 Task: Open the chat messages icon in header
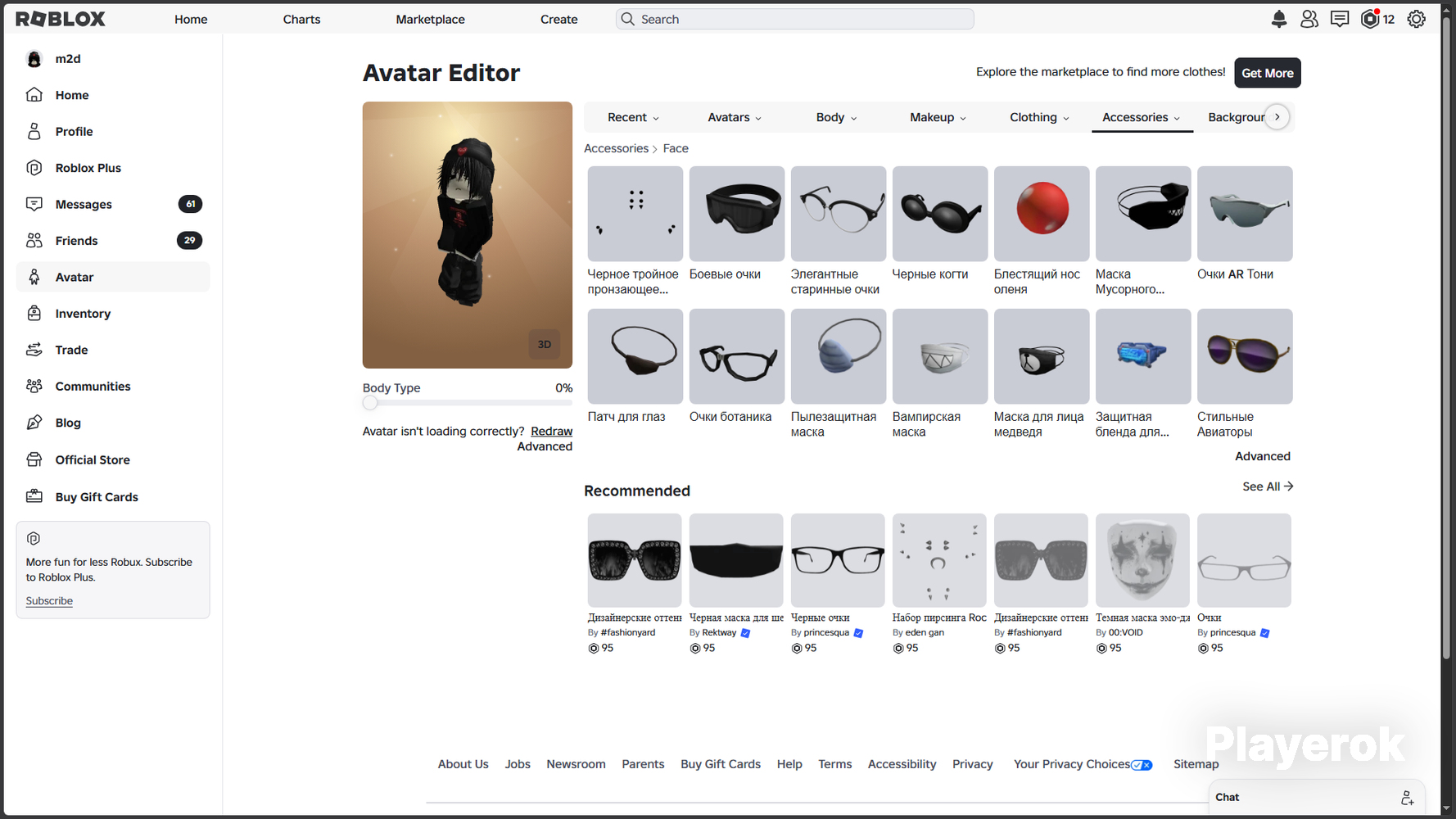point(1340,19)
